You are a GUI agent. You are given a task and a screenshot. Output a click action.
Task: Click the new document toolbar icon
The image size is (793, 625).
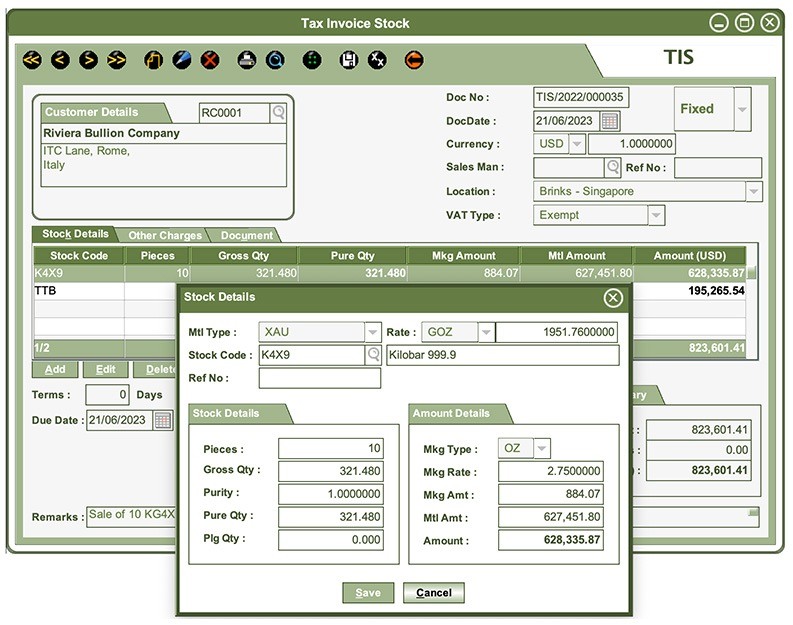[x=153, y=60]
